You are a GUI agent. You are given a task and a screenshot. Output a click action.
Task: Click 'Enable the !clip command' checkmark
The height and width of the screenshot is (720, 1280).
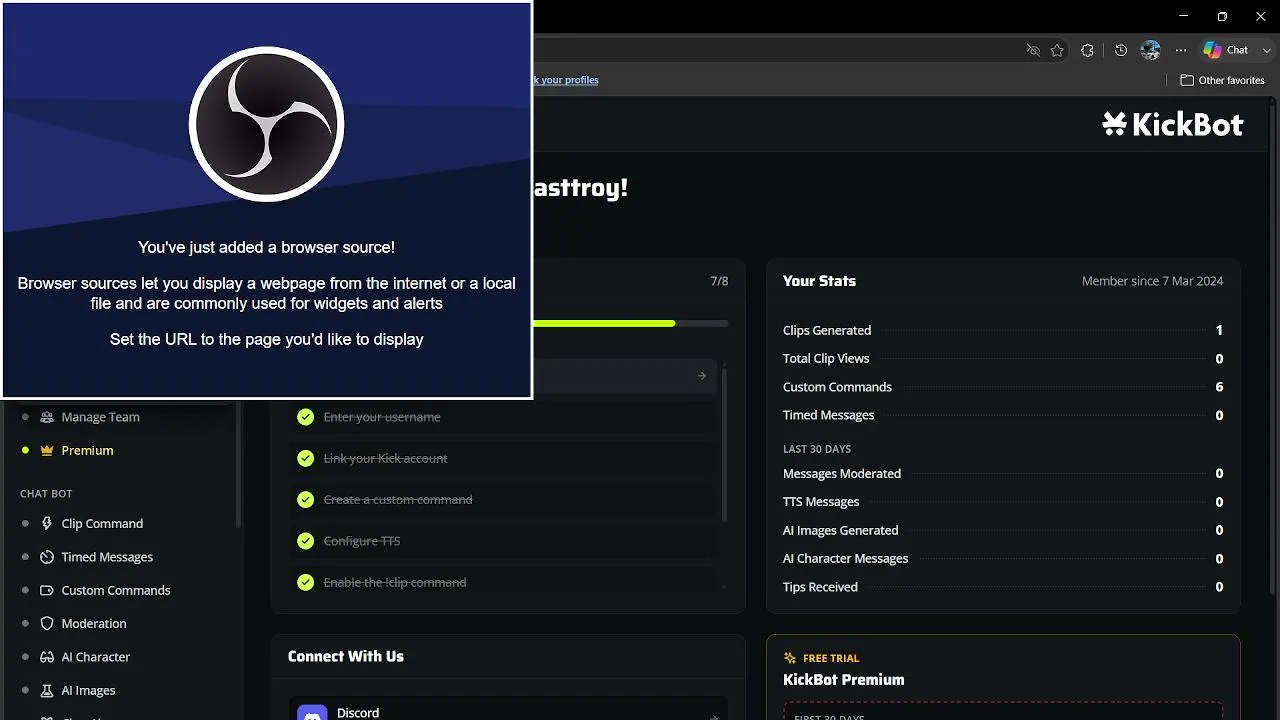pos(306,582)
